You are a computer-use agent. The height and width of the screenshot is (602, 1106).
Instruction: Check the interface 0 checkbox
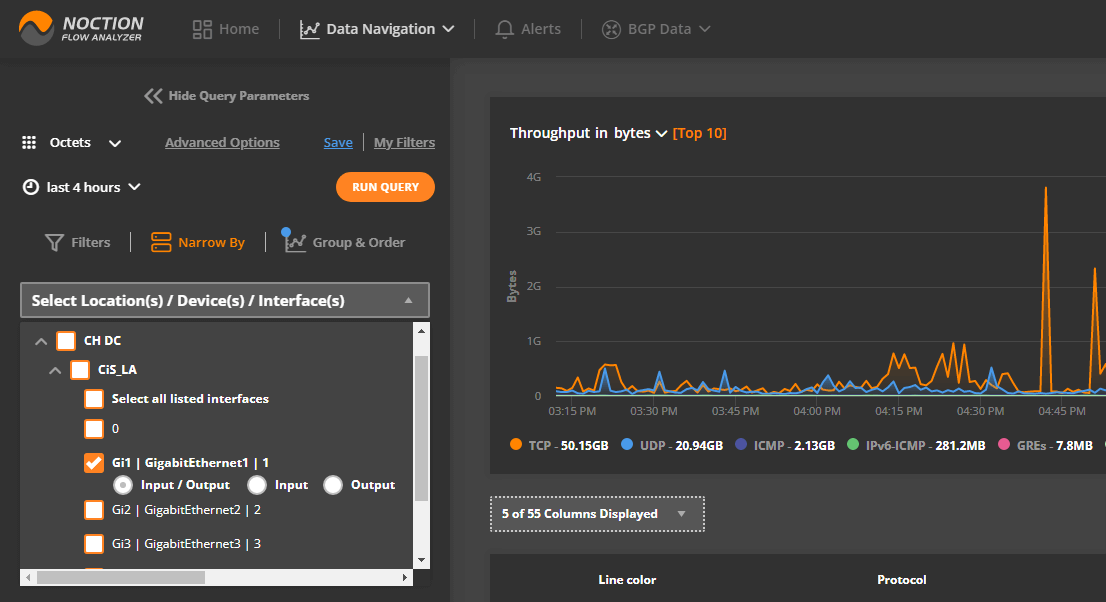94,428
